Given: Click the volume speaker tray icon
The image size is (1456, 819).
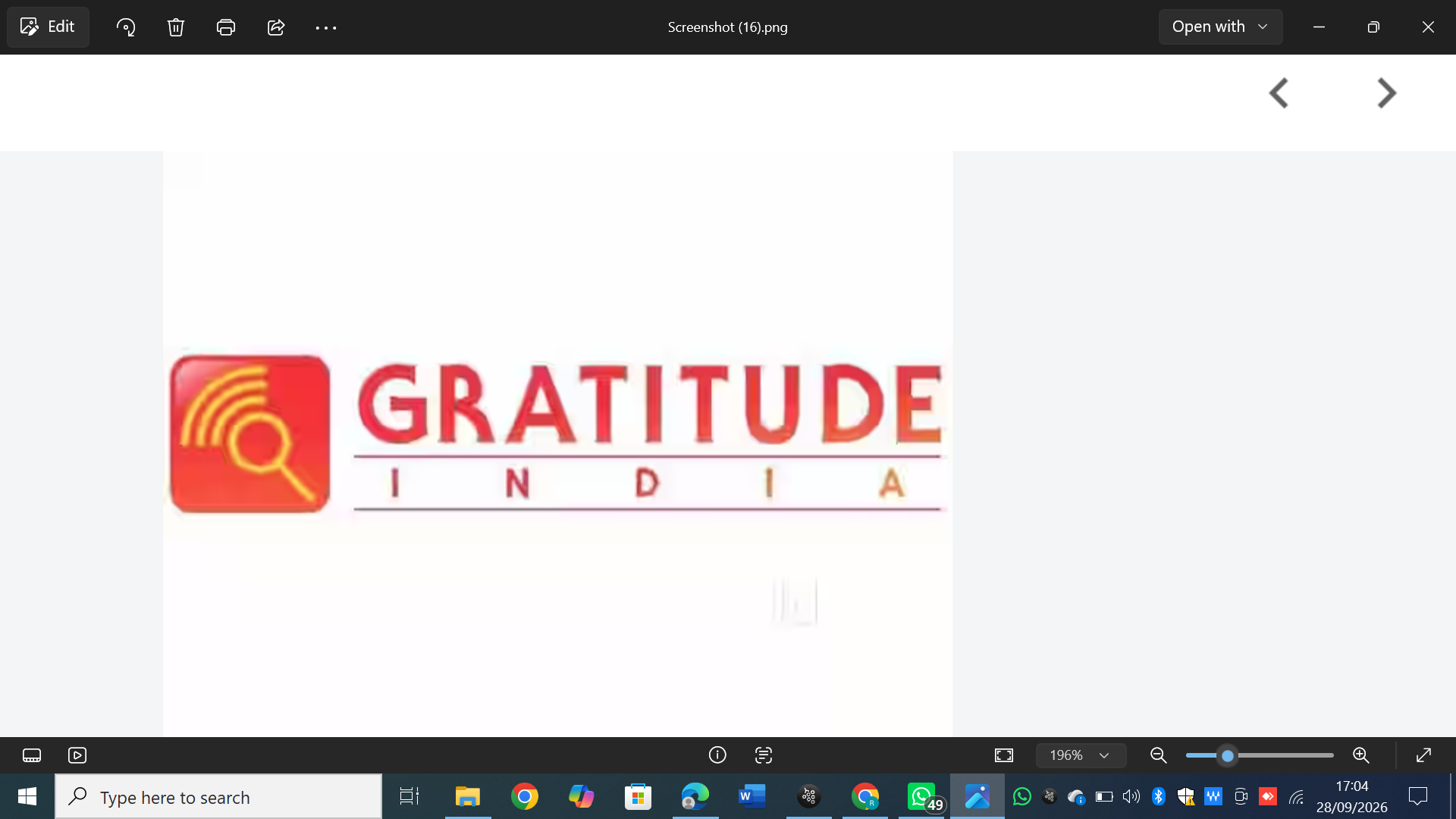Looking at the screenshot, I should (x=1131, y=796).
